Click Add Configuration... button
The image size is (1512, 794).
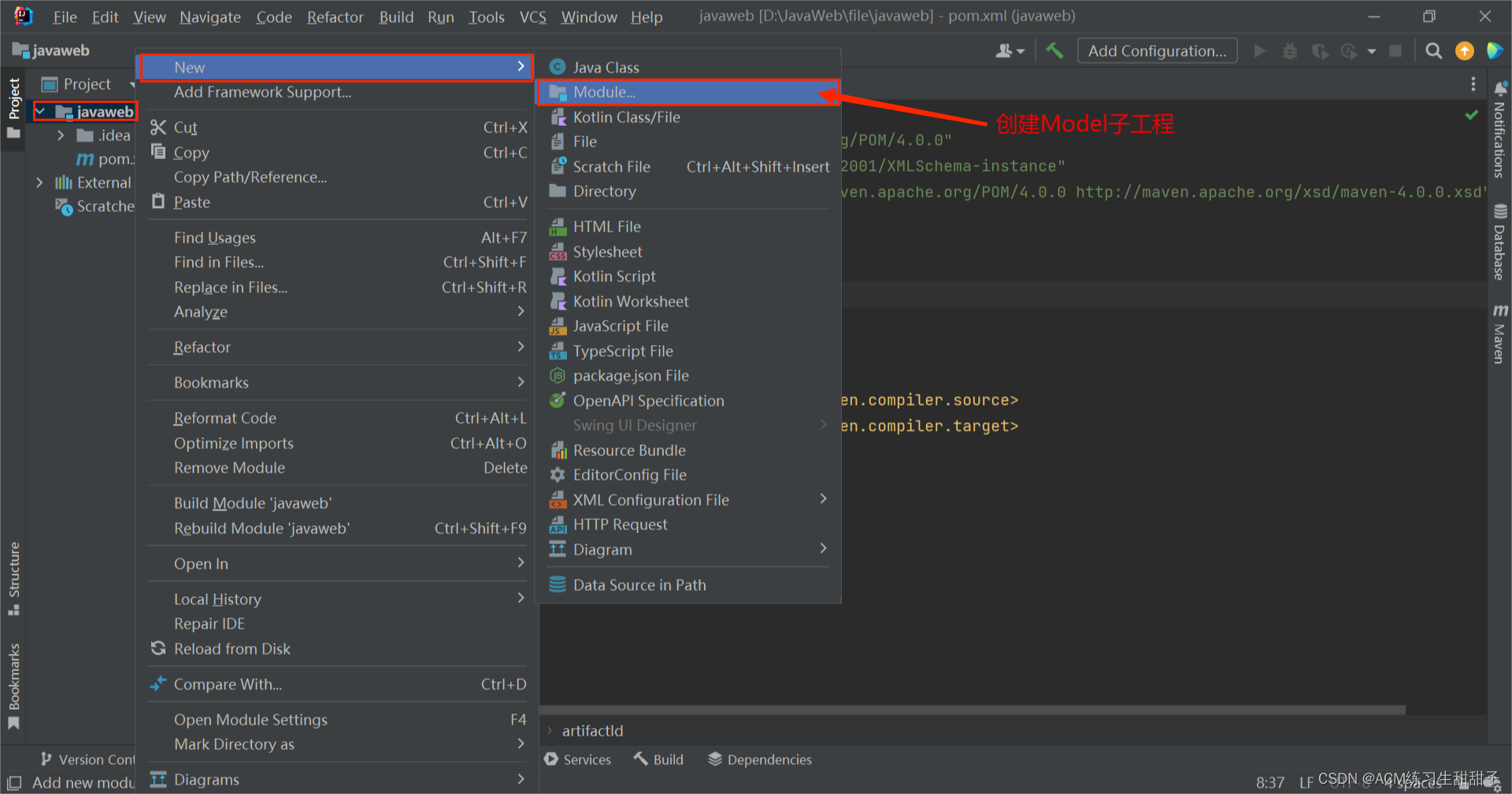click(1157, 51)
